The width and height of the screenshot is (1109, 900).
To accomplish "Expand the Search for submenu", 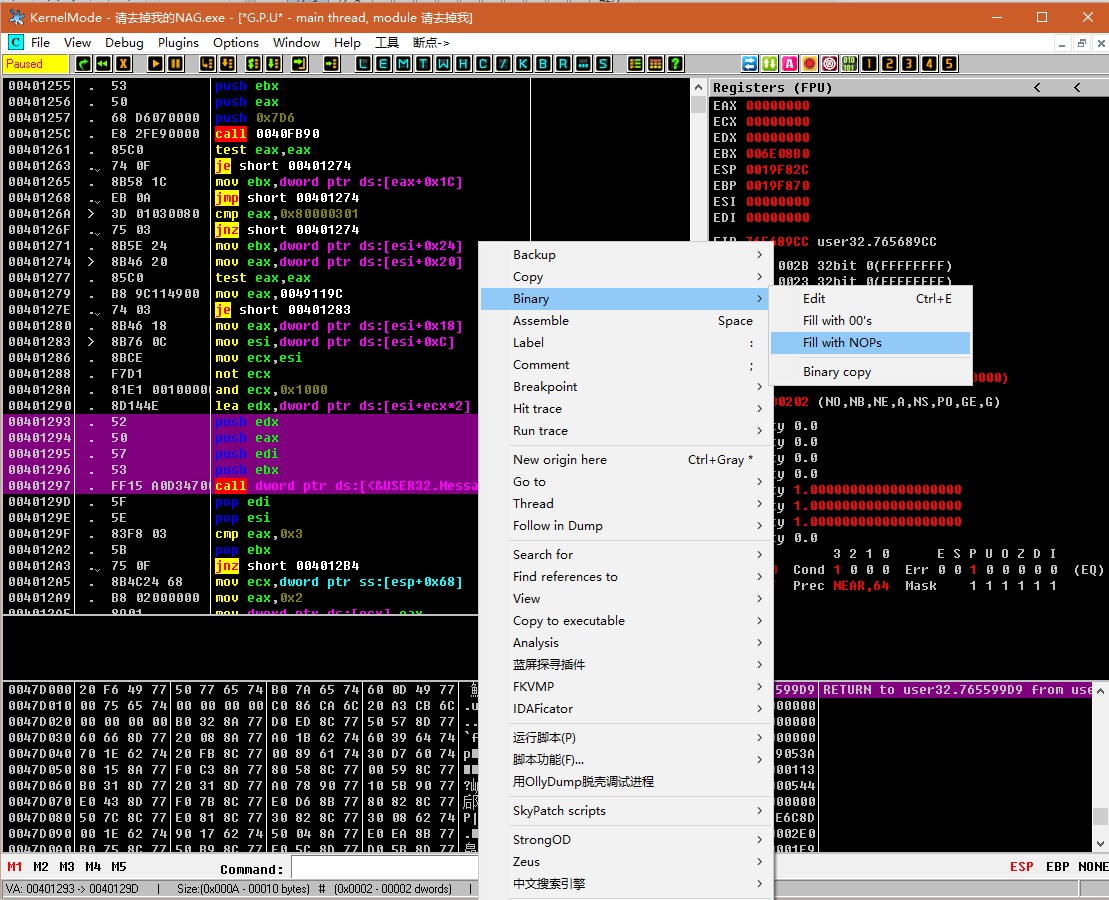I will (x=625, y=555).
